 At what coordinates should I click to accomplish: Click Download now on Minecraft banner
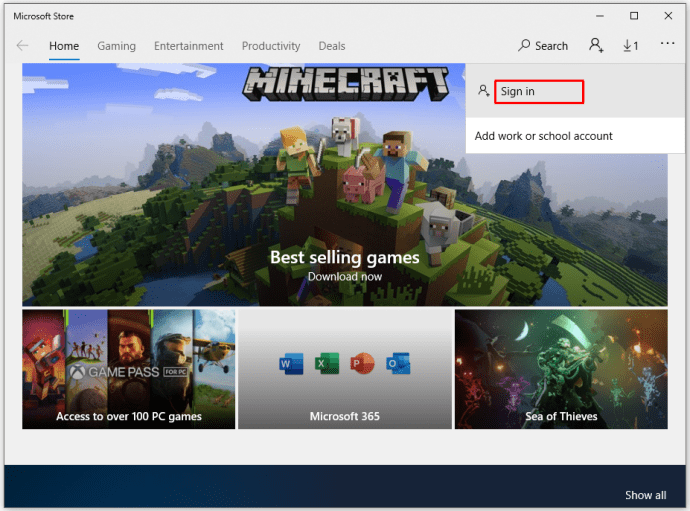click(345, 277)
